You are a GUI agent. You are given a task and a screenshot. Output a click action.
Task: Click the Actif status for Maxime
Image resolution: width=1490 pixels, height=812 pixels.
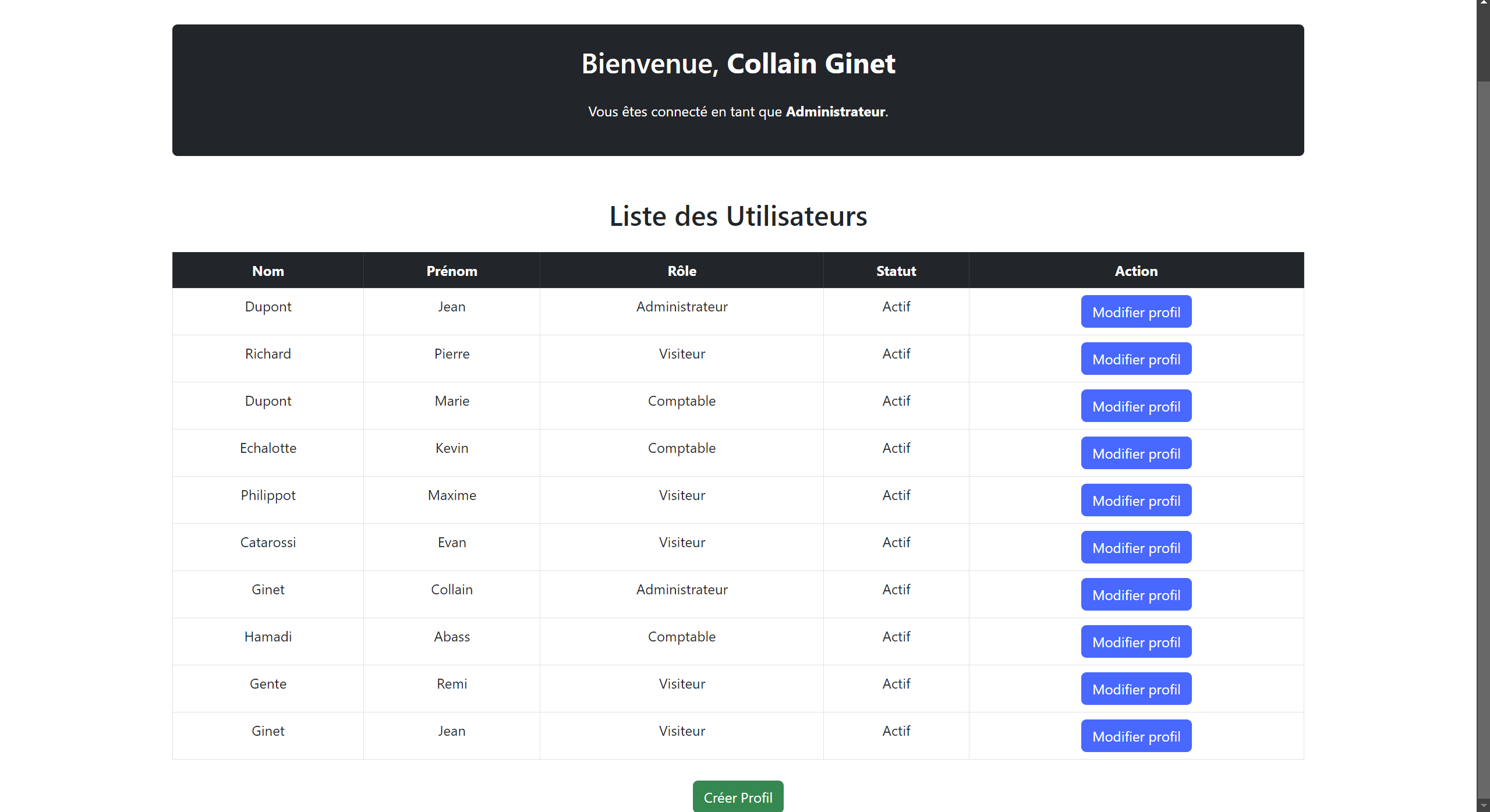(x=896, y=495)
